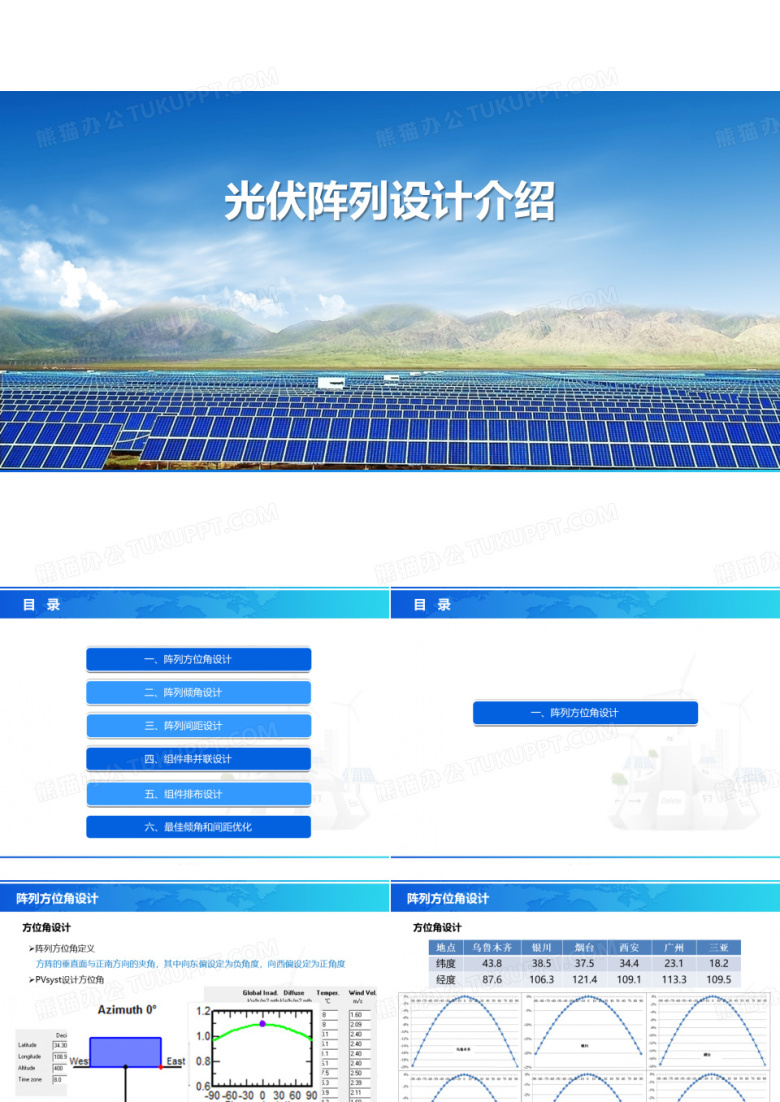Click the lone 一、阵列方位角设计 button on right slide
This screenshot has height=1102, width=780.
tap(585, 713)
